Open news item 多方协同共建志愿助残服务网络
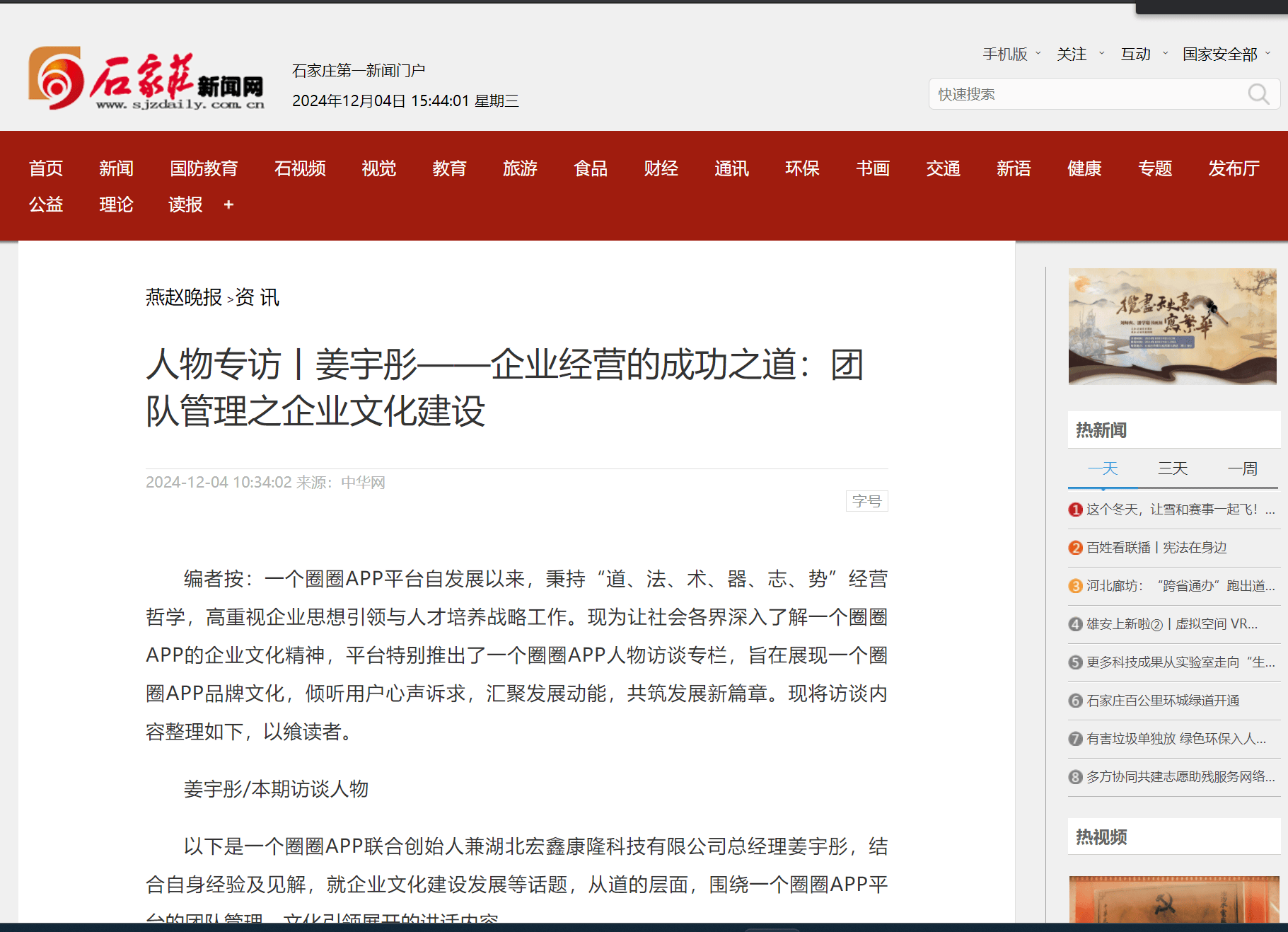This screenshot has height=932, width=1288. (1180, 777)
